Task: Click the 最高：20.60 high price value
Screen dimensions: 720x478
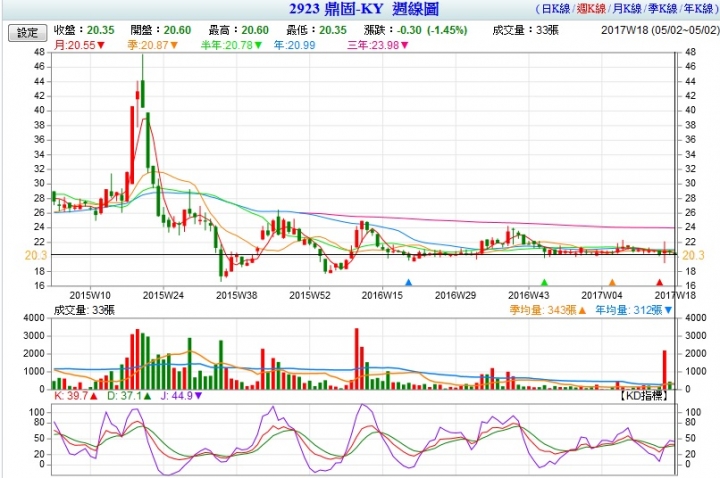Action: [x=238, y=30]
